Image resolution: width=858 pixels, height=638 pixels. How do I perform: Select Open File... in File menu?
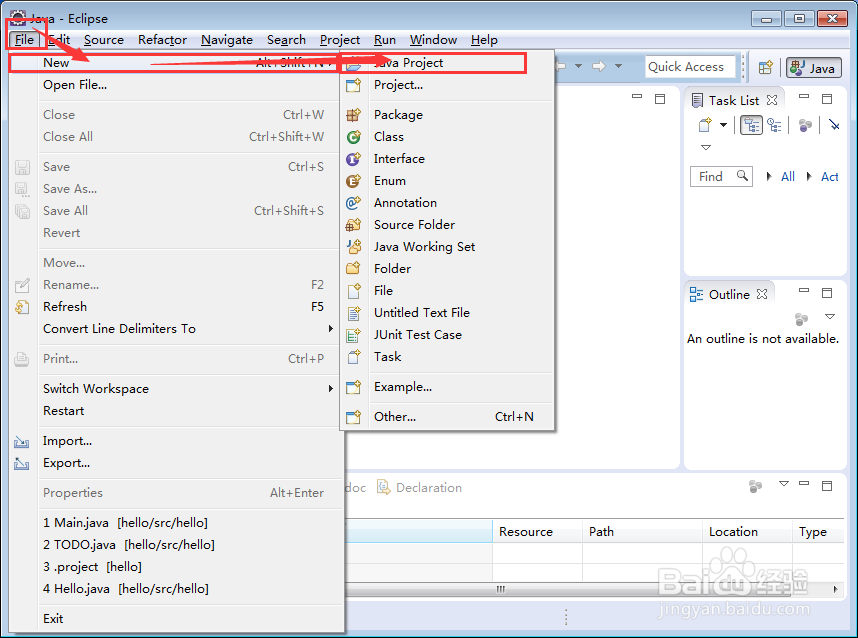[x=175, y=85]
